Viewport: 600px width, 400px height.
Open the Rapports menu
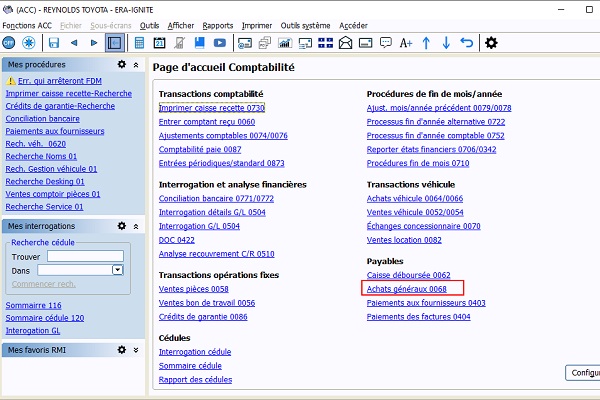pyautogui.click(x=217, y=24)
